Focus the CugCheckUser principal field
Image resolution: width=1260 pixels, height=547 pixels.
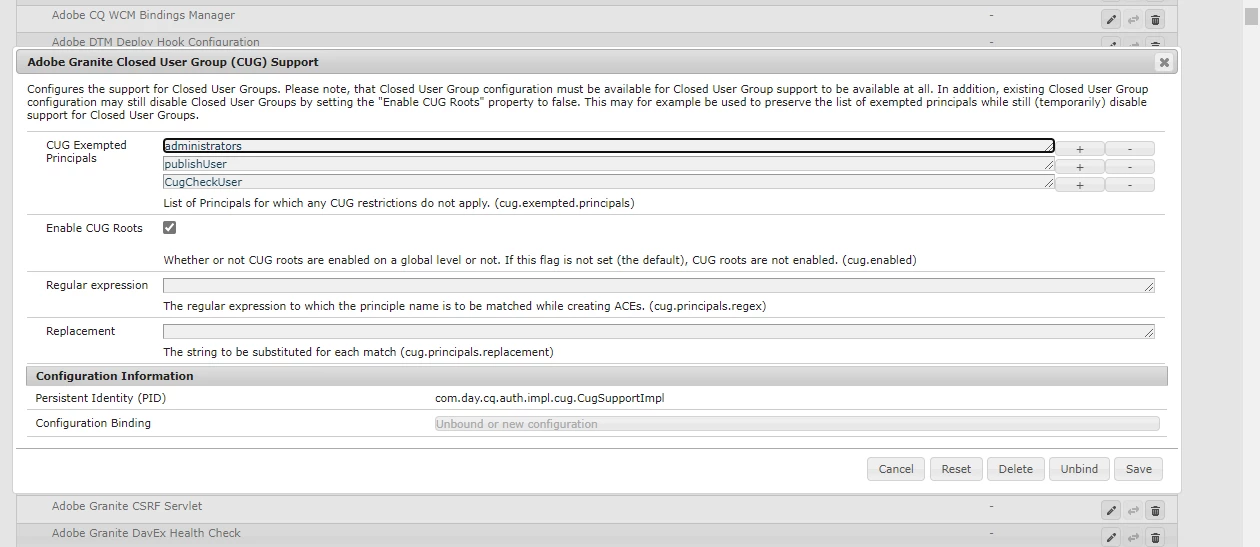608,182
